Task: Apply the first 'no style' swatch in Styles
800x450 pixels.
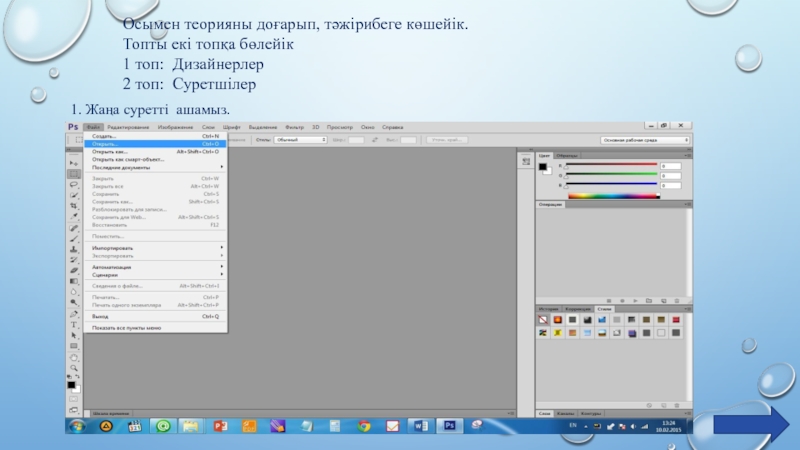Action: [543, 319]
